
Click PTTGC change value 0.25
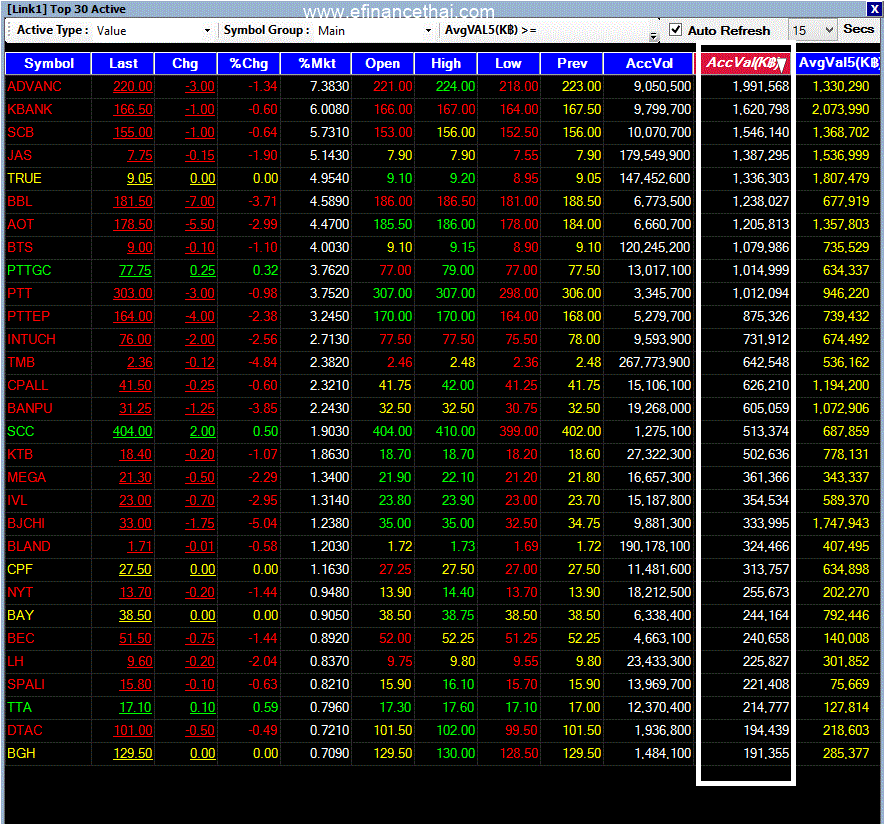202,270
